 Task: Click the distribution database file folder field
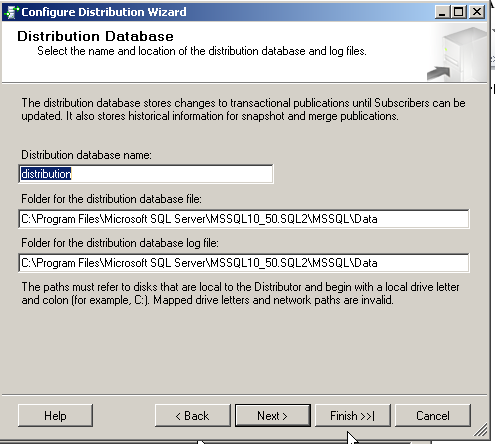(244, 219)
